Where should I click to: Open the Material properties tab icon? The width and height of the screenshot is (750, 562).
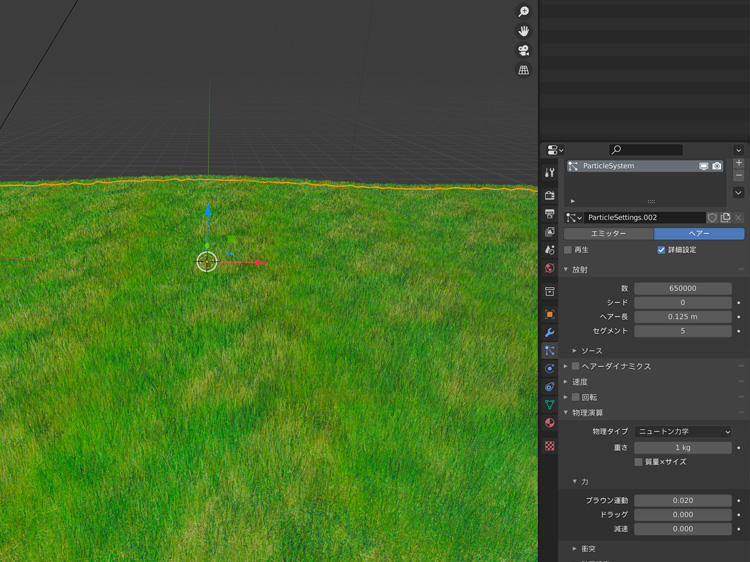[549, 423]
